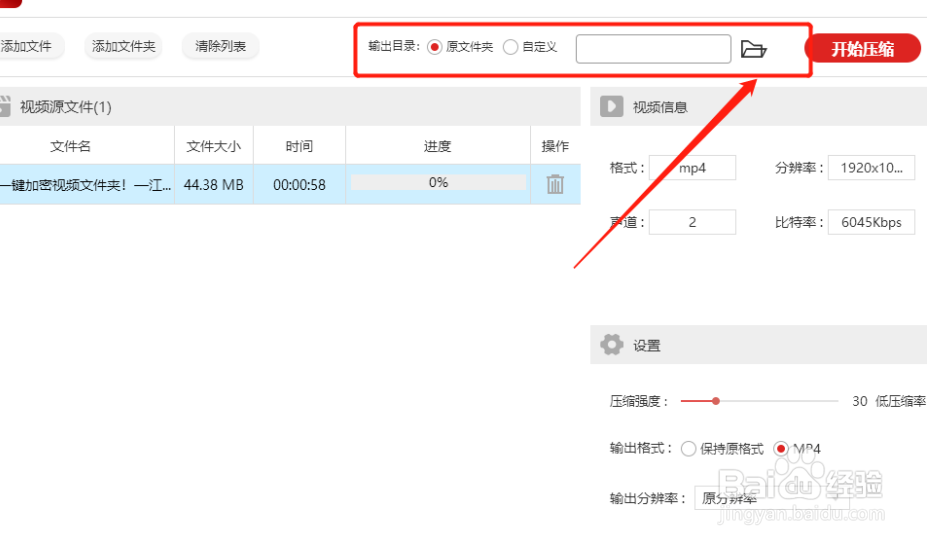
Task: Click the 分辨率 1920x10... field
Action: 872,168
